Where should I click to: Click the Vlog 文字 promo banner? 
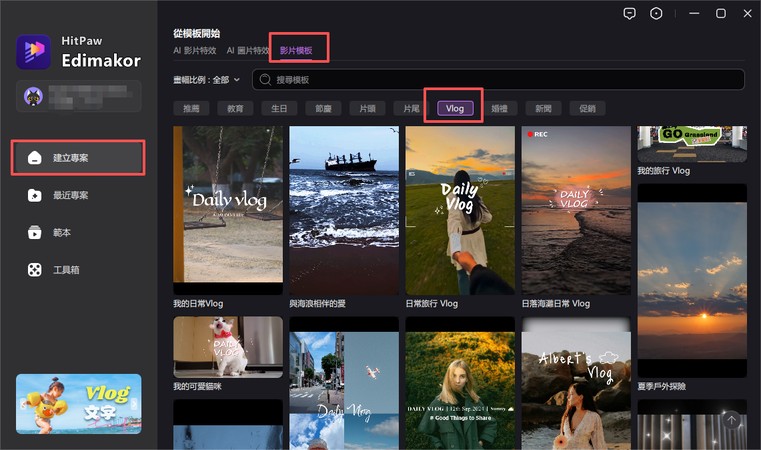78,403
